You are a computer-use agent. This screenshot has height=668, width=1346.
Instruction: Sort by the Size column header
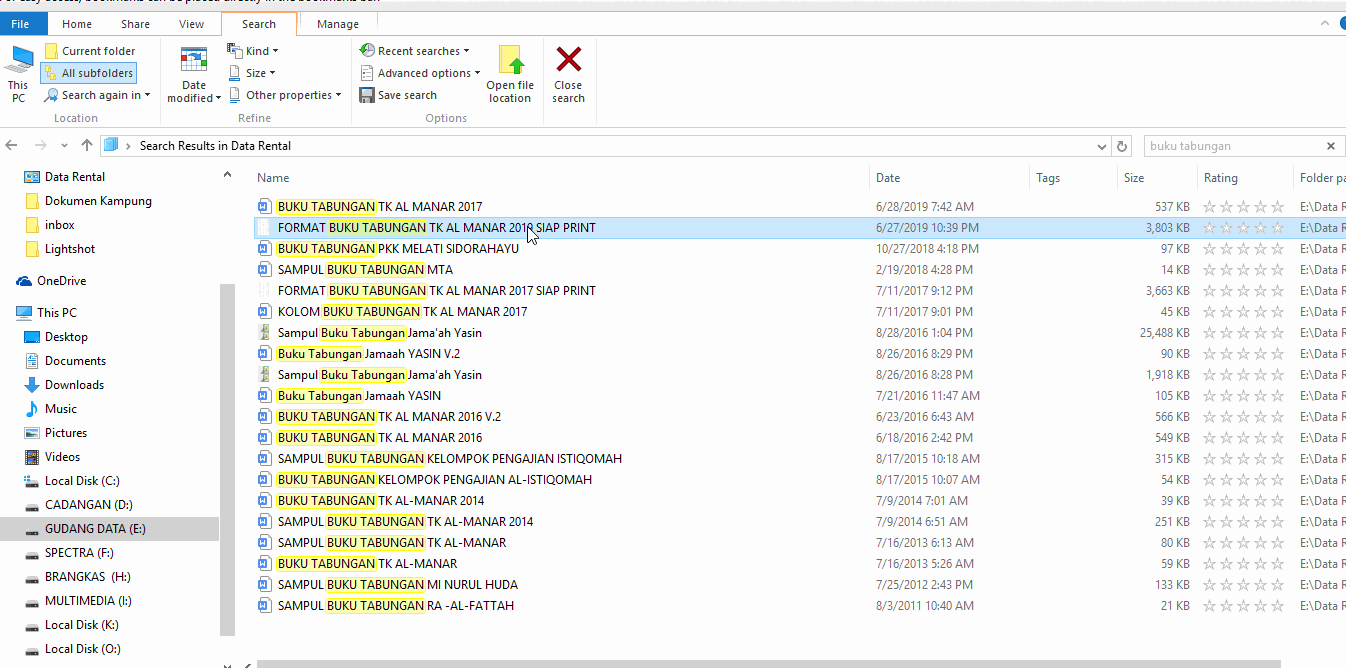1134,178
